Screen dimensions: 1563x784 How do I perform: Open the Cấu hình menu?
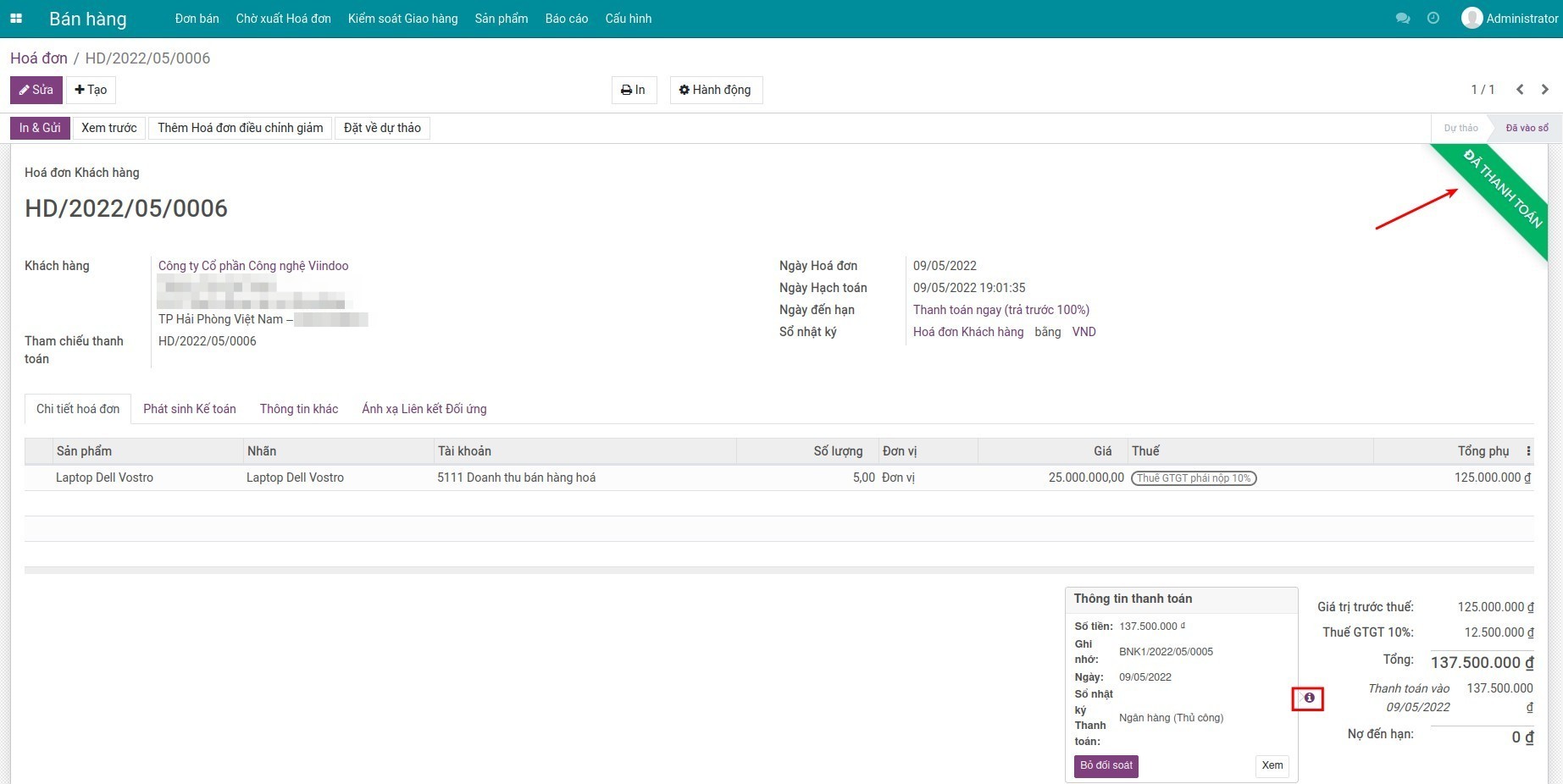tap(629, 19)
